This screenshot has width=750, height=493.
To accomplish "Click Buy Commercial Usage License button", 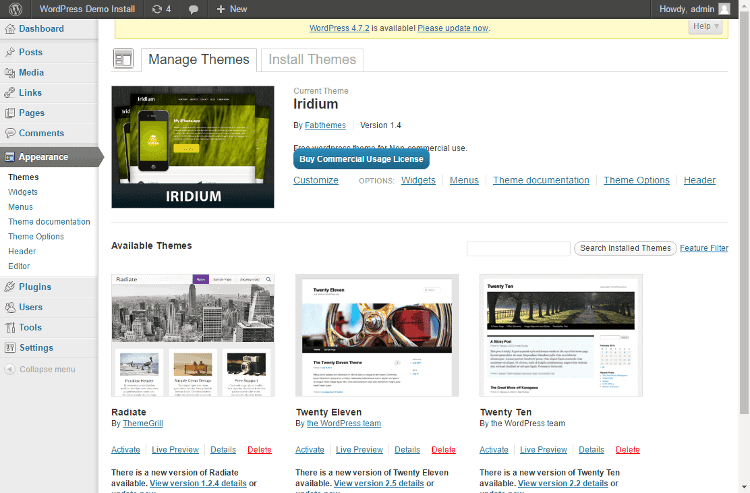I will coord(361,159).
